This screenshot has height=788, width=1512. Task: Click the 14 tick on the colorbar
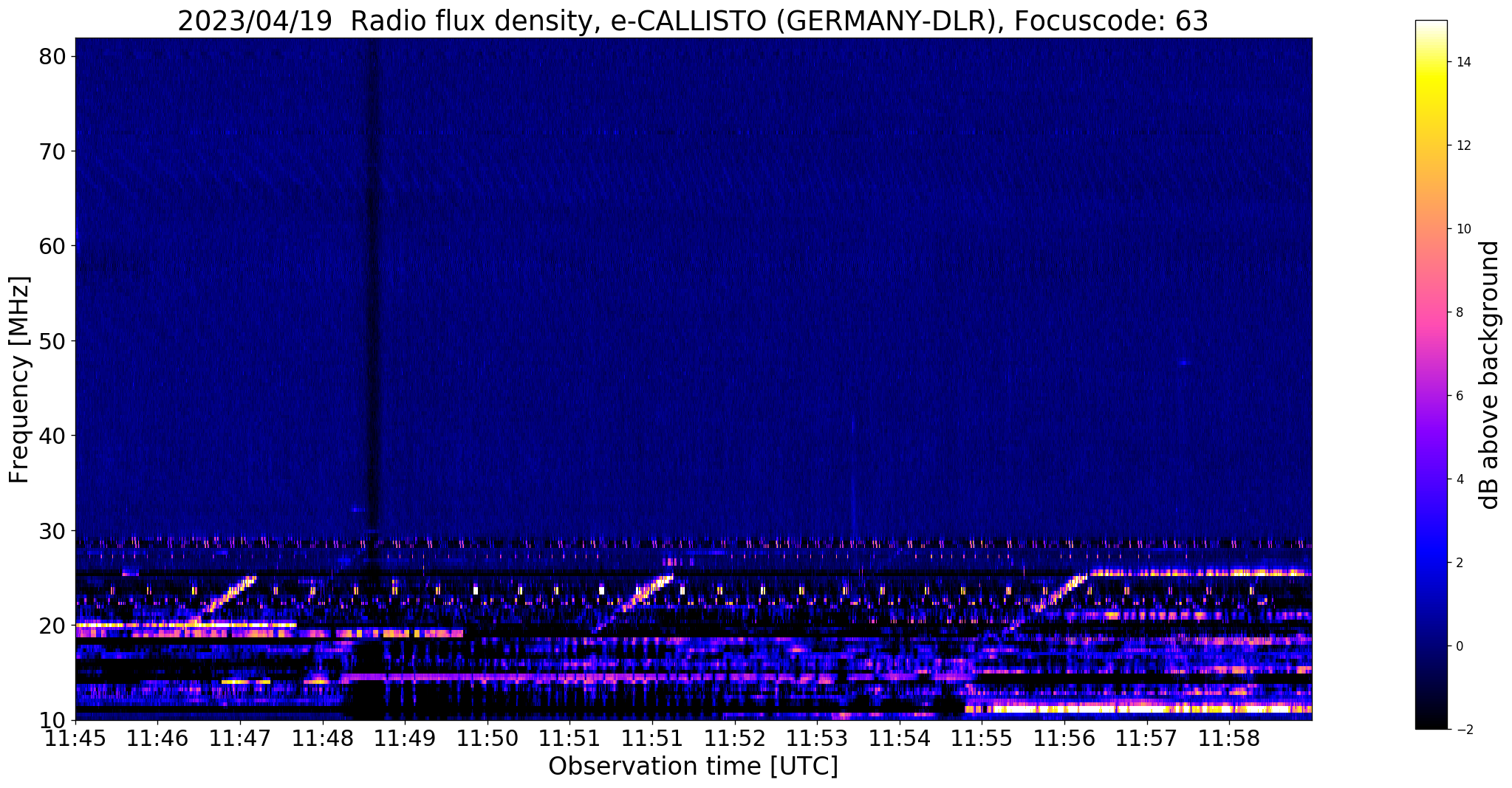click(1463, 62)
